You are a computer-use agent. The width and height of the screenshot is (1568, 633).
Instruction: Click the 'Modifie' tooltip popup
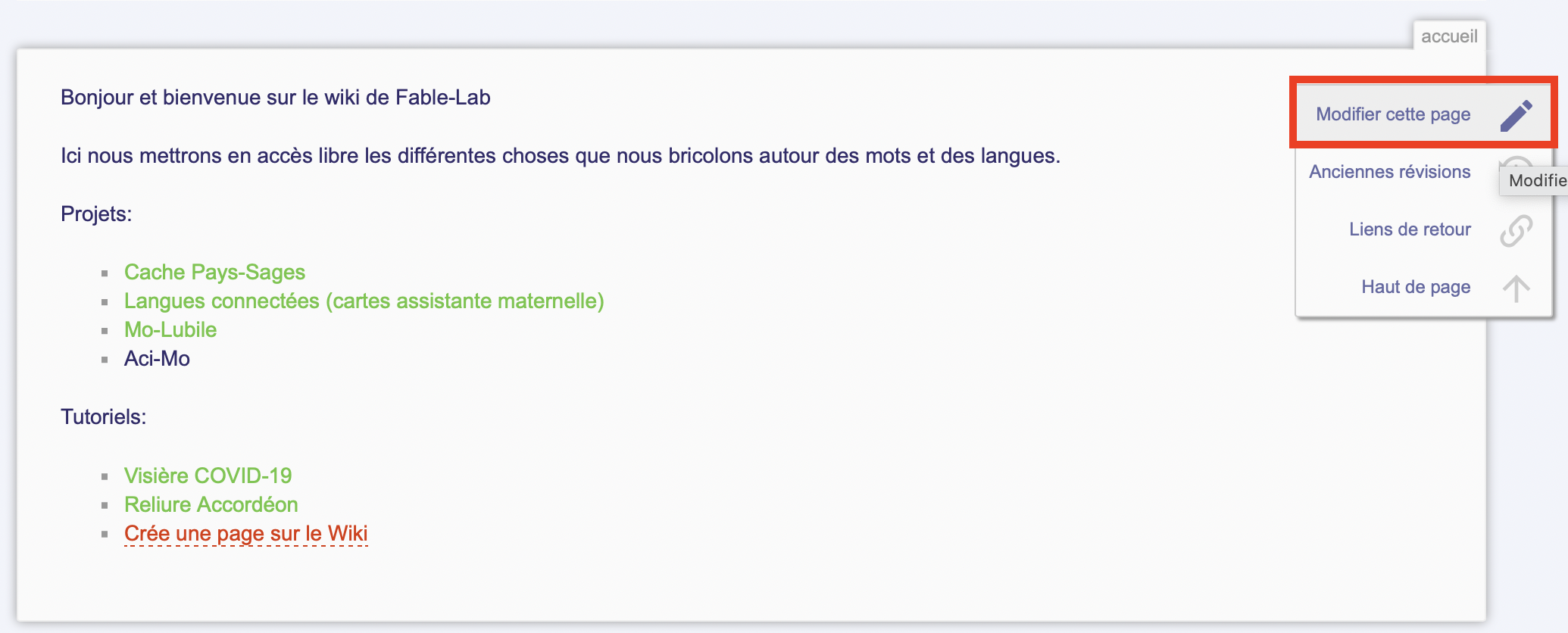tap(1535, 180)
